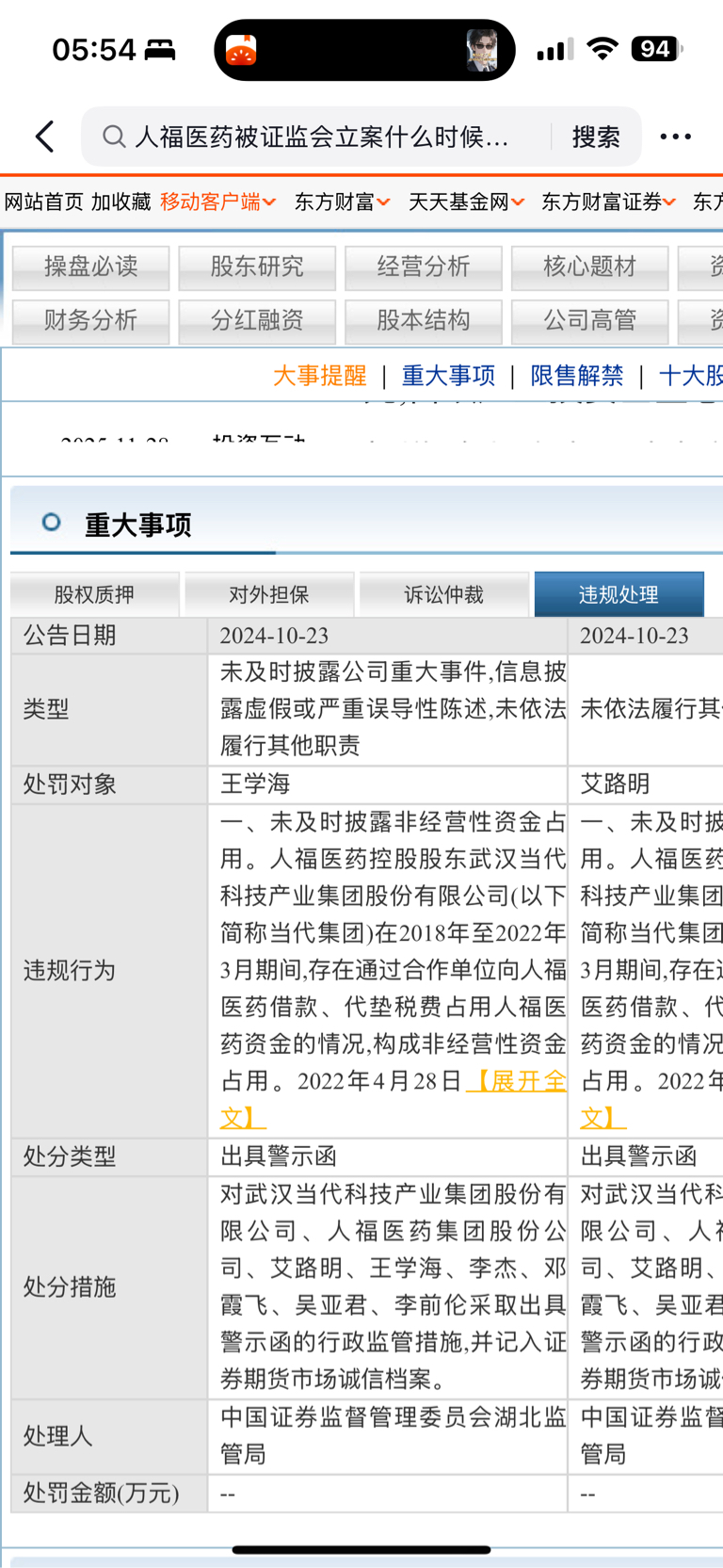Tap the 重大事项 section heading
This screenshot has width=723, height=1568.
point(138,525)
